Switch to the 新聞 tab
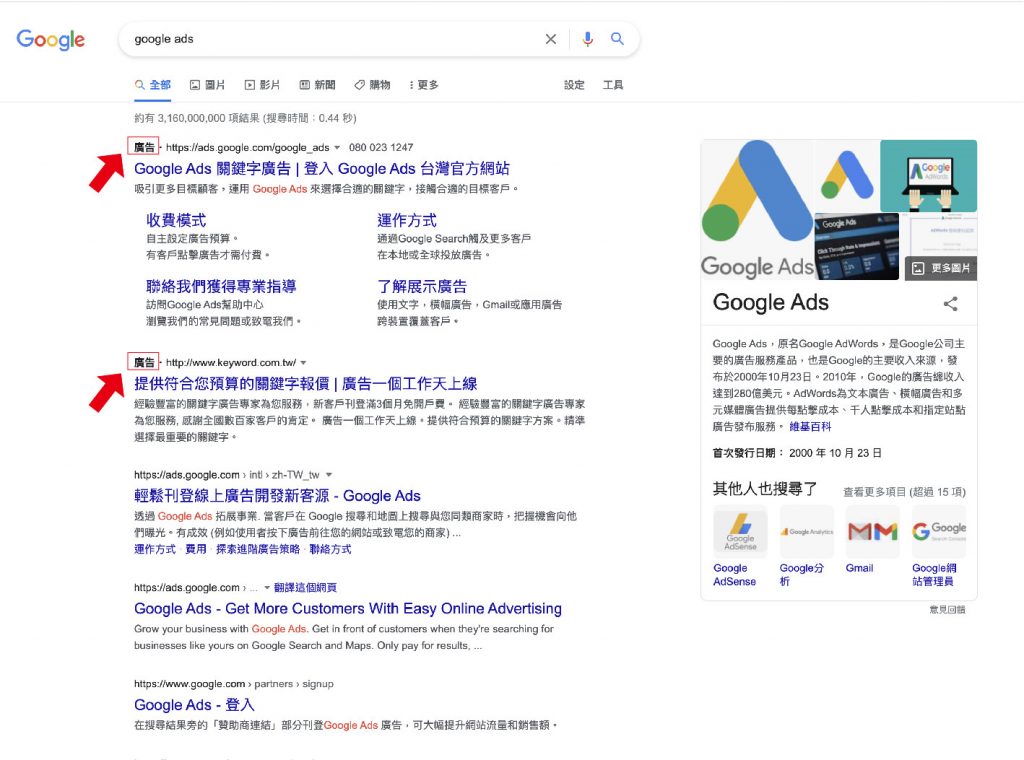The width and height of the screenshot is (1024, 760). [x=317, y=85]
